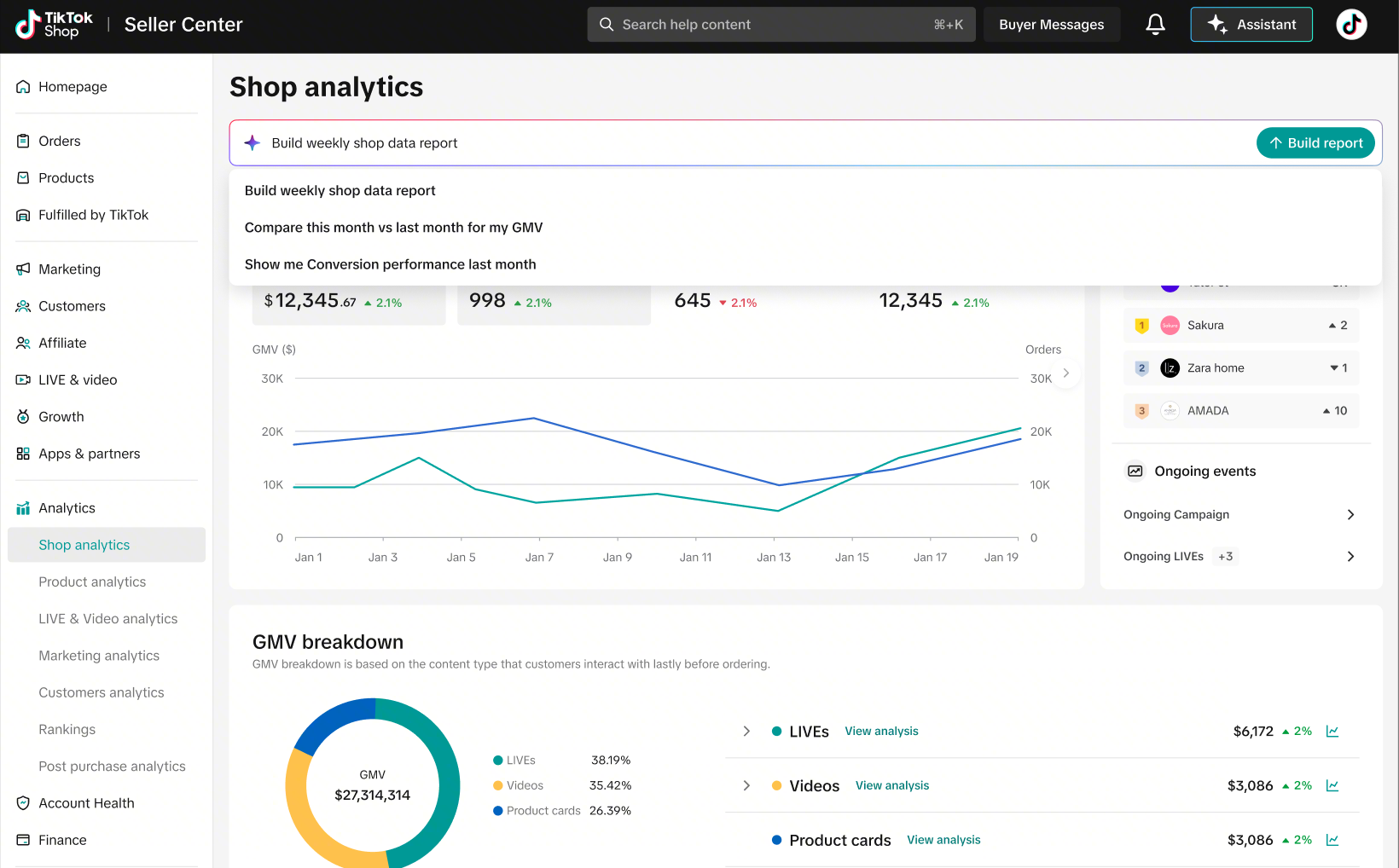Click the AI sparkle icon in report field
This screenshot has height=868, width=1399.
click(x=252, y=143)
